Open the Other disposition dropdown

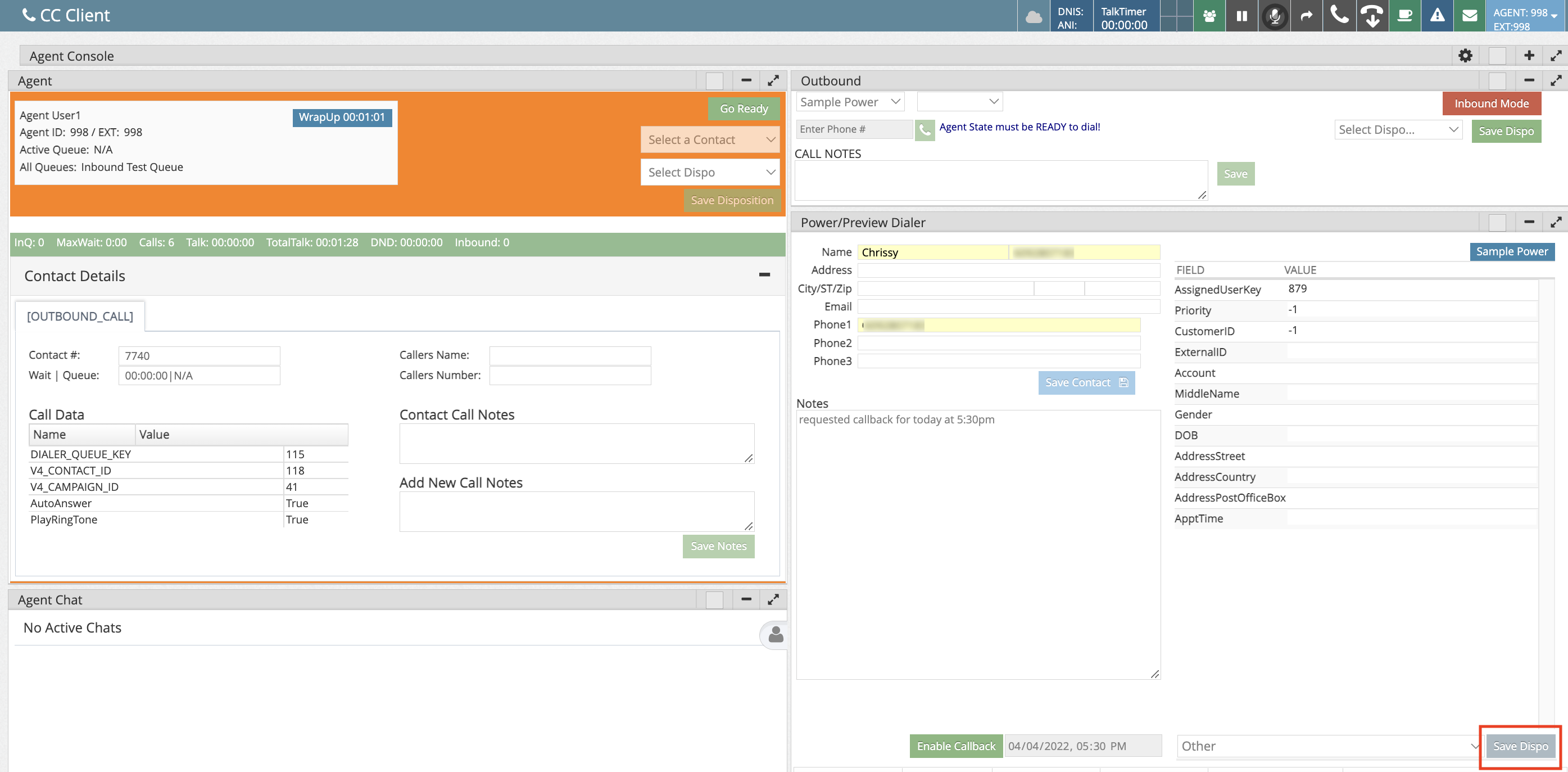(x=1329, y=746)
